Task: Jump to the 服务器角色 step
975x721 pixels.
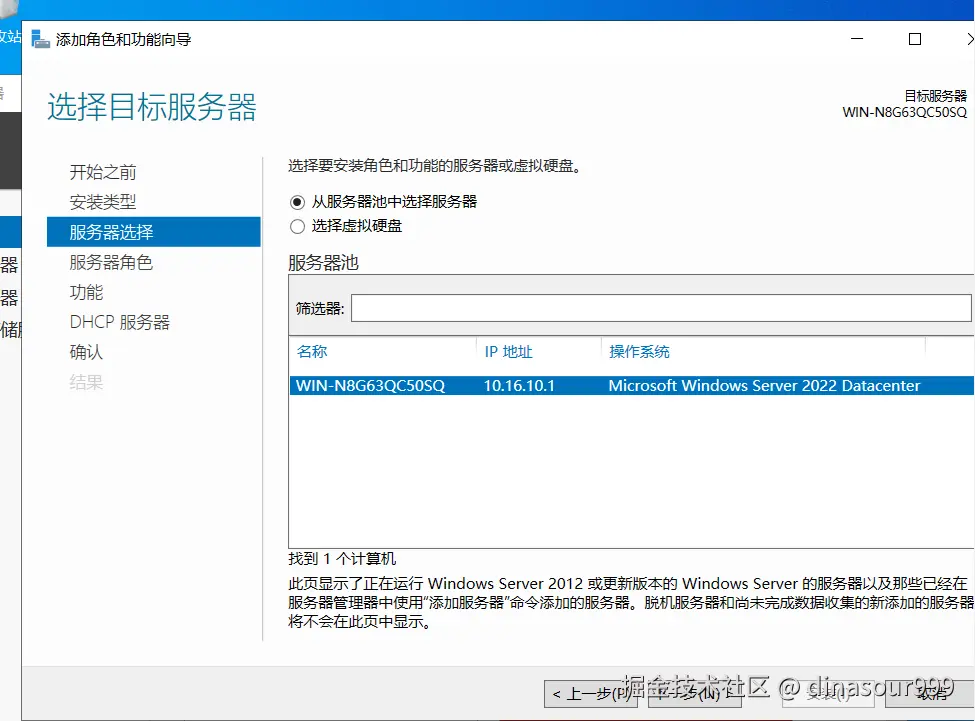Action: (x=111, y=262)
